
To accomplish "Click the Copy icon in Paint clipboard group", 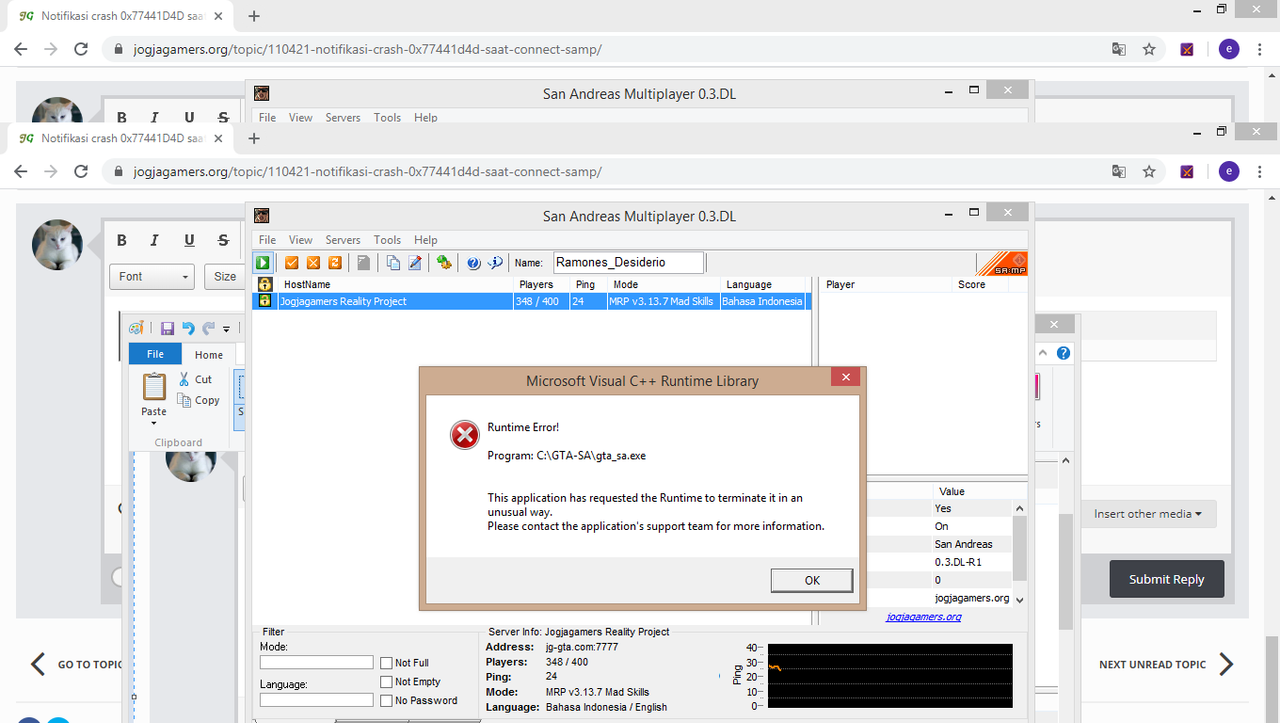I will 185,400.
